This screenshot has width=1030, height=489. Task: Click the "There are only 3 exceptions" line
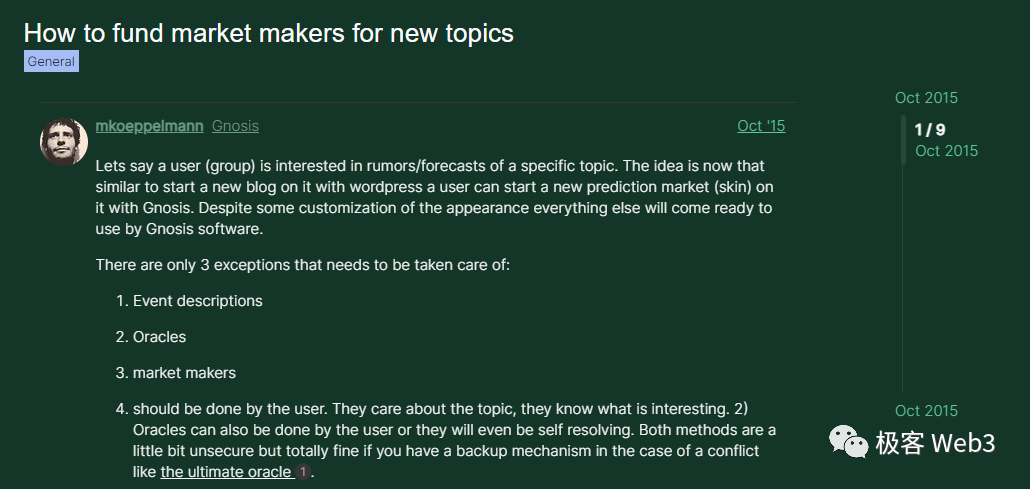point(303,265)
